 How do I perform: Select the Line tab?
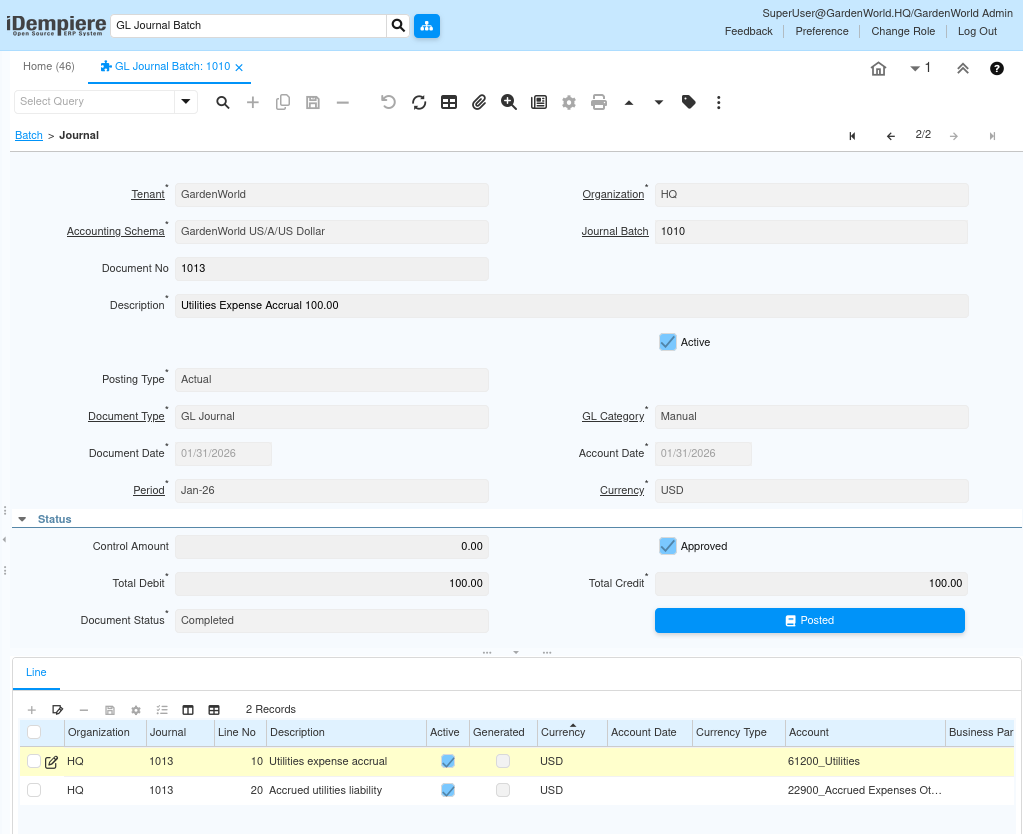point(36,673)
